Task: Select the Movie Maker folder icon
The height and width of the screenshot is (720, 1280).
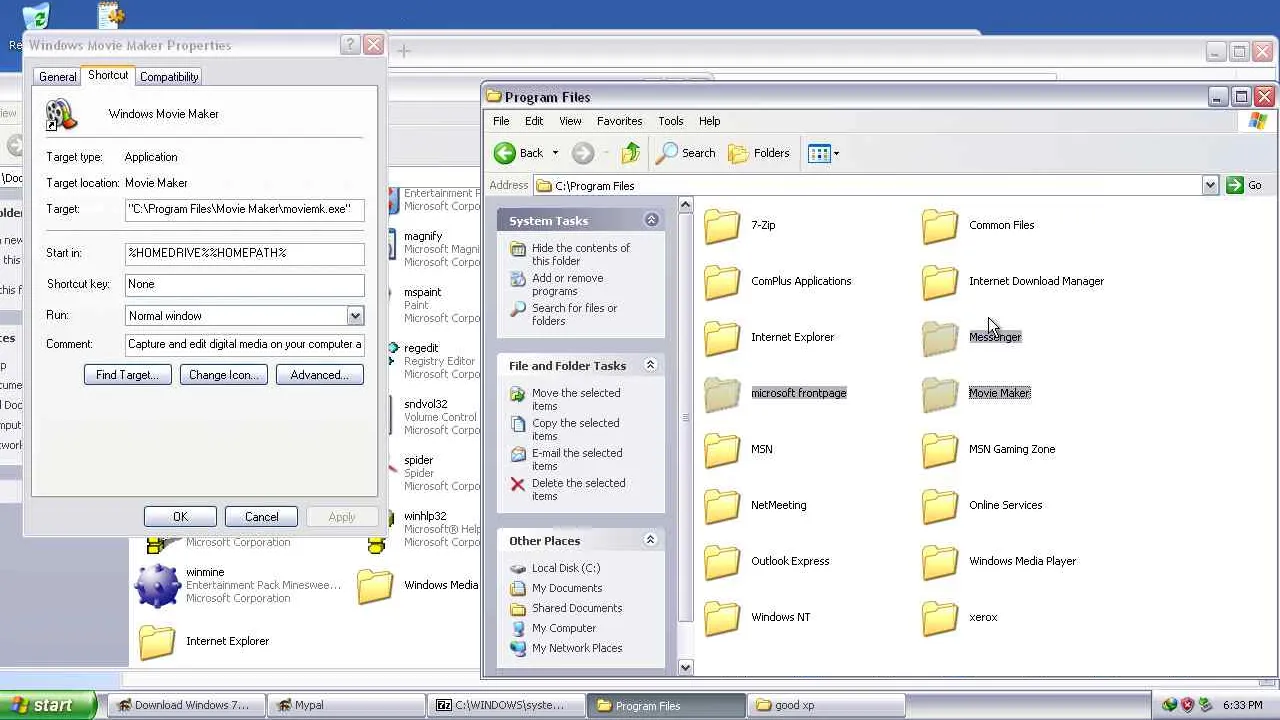Action: coord(940,394)
